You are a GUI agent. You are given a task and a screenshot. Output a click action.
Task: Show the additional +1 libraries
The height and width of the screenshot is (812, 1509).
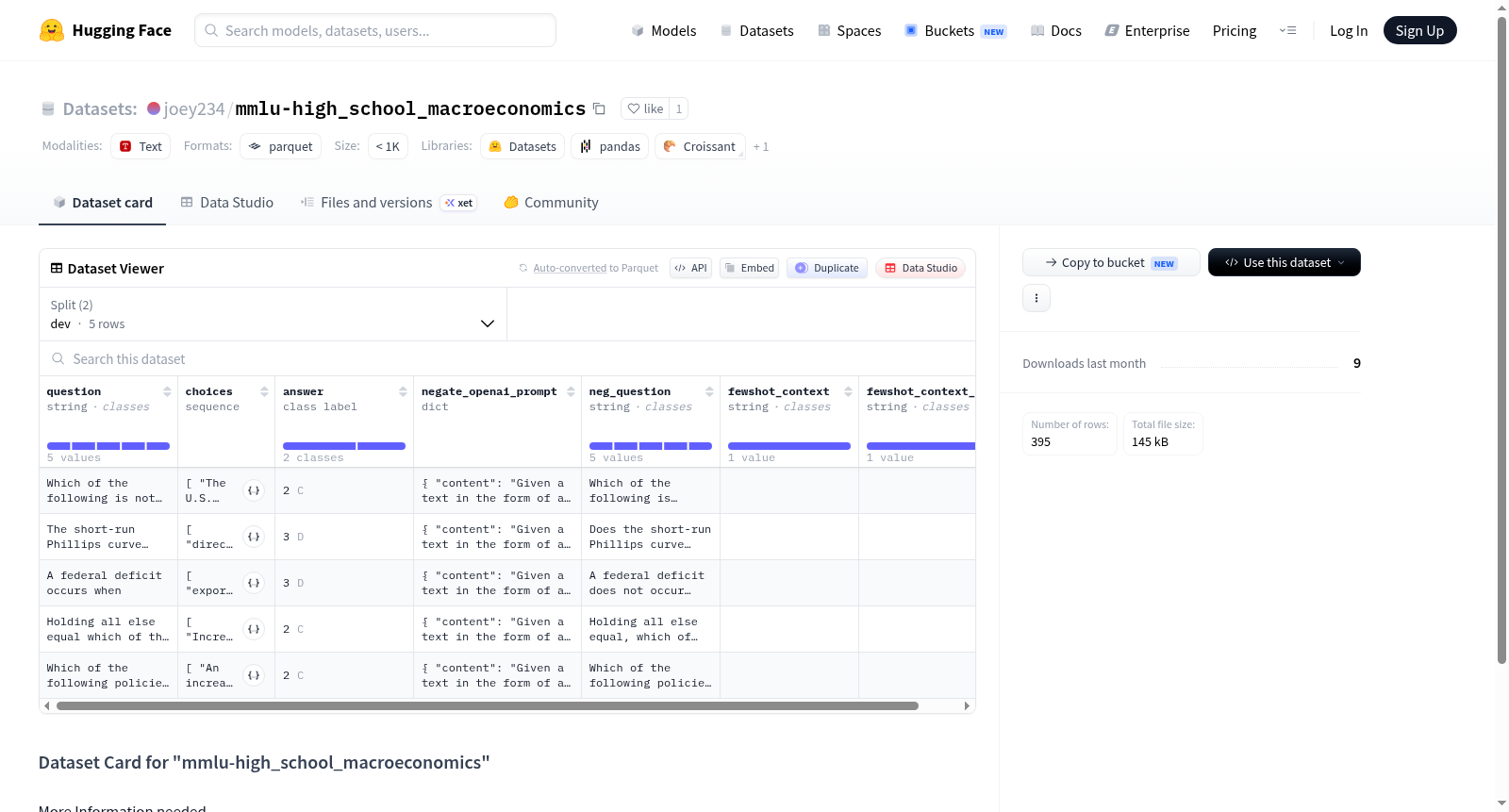pos(761,146)
